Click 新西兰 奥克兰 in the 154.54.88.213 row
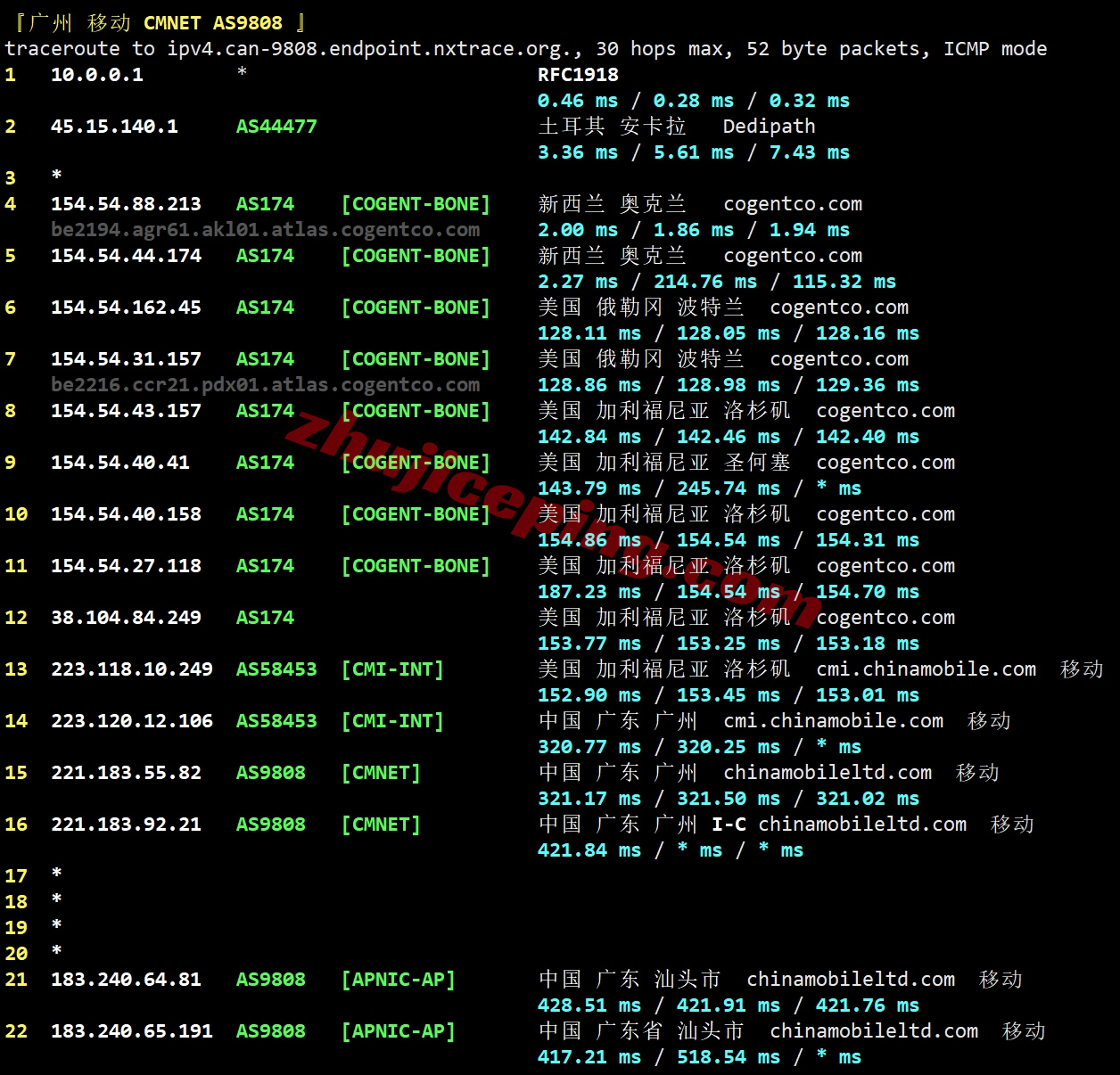This screenshot has width=1120, height=1075. click(x=613, y=204)
